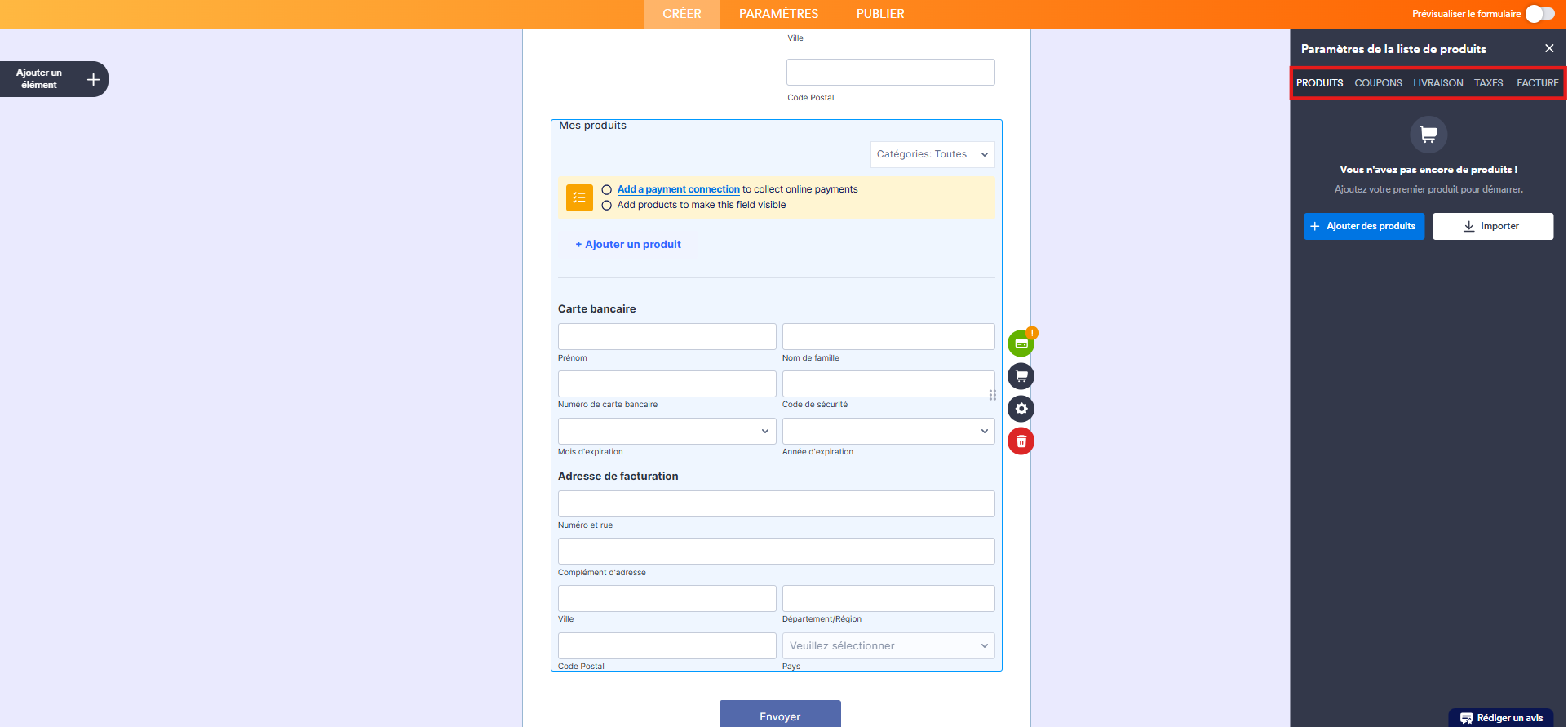Click the Adresse de facturation heading
1568x727 pixels.
(618, 476)
